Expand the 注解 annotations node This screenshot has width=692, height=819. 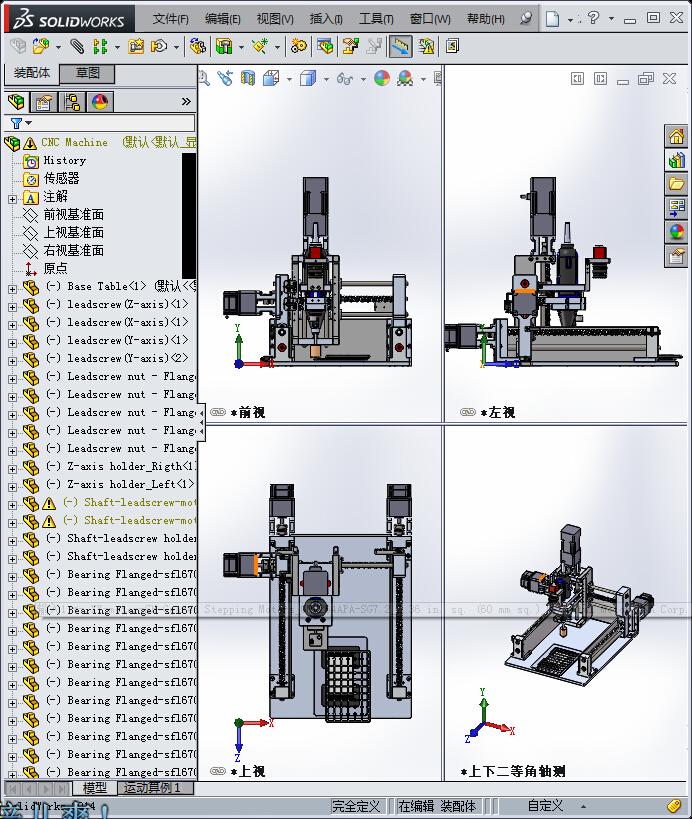pos(12,199)
